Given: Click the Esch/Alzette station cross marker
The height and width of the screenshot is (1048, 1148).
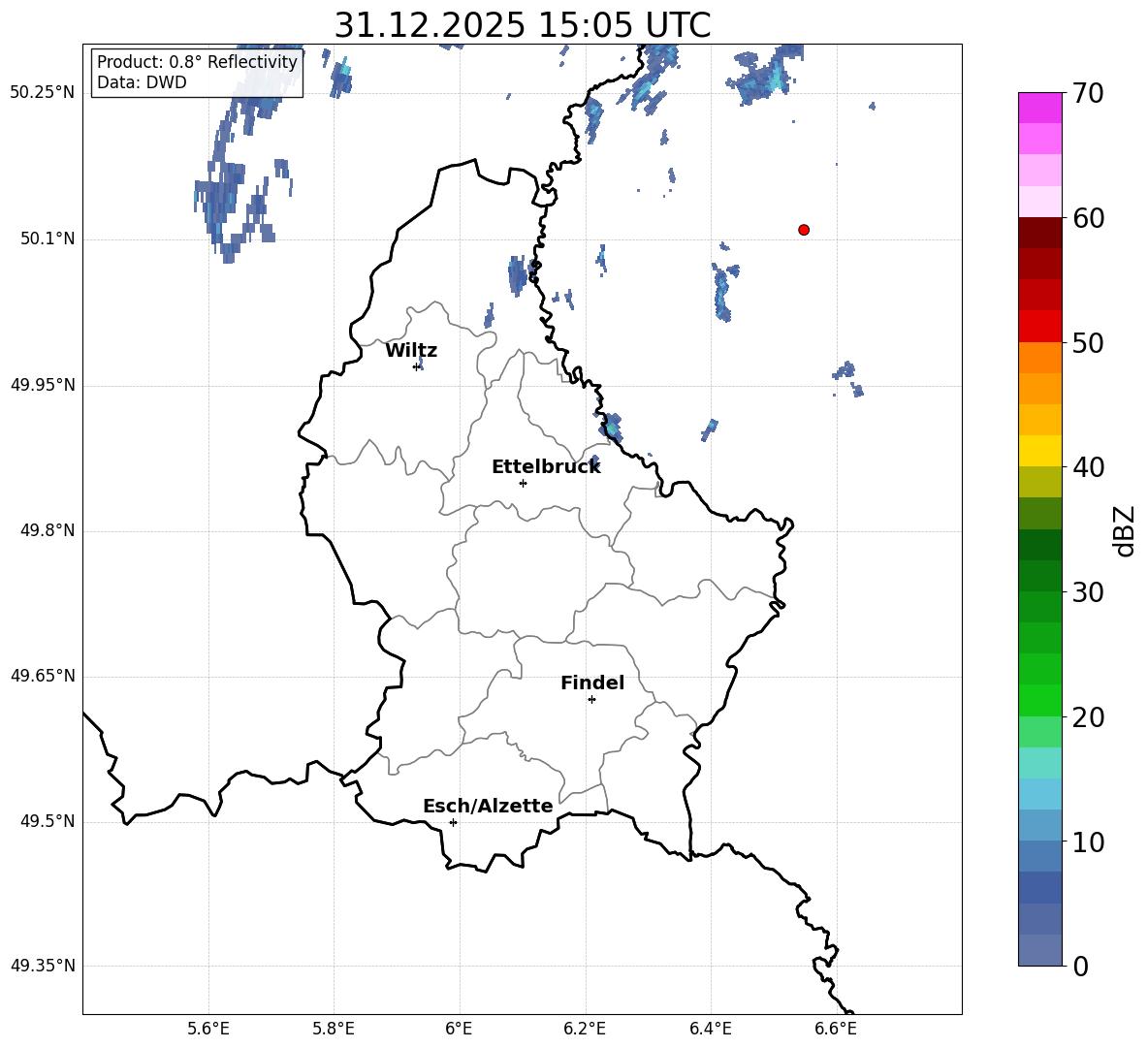Looking at the screenshot, I should click(x=453, y=822).
